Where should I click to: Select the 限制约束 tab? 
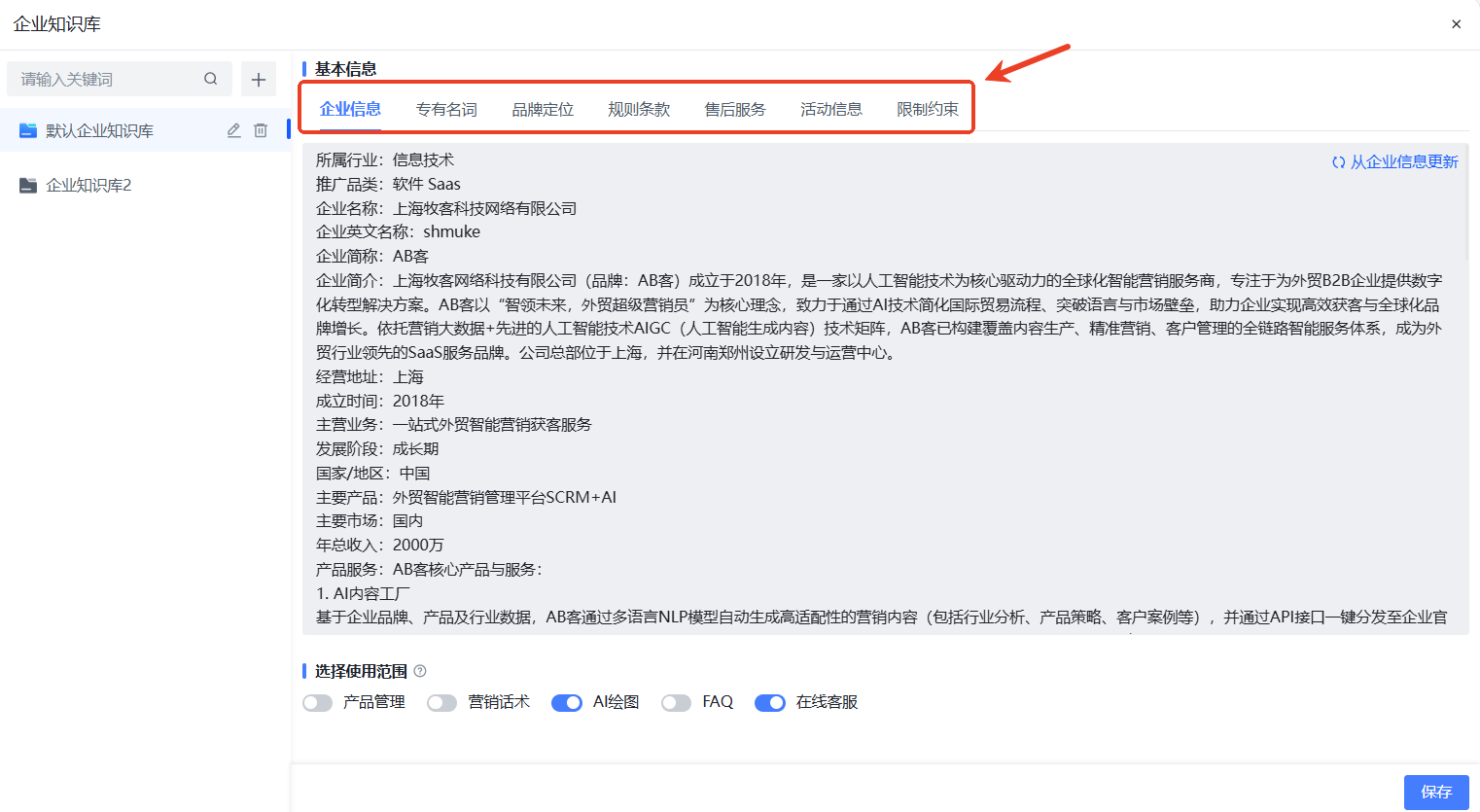click(928, 109)
